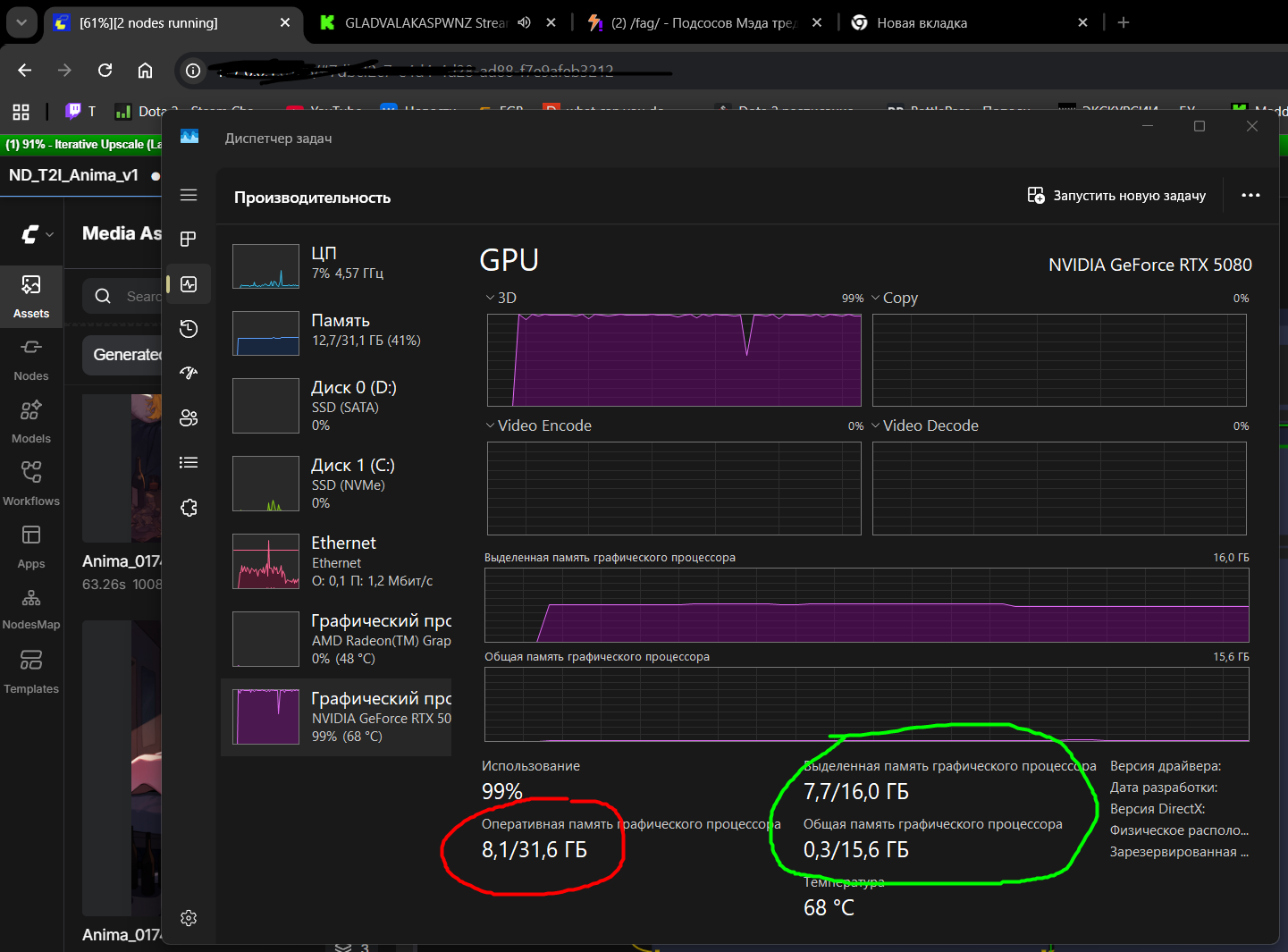Open a new browser tab
Image resolution: width=1288 pixels, height=952 pixels.
1124,22
